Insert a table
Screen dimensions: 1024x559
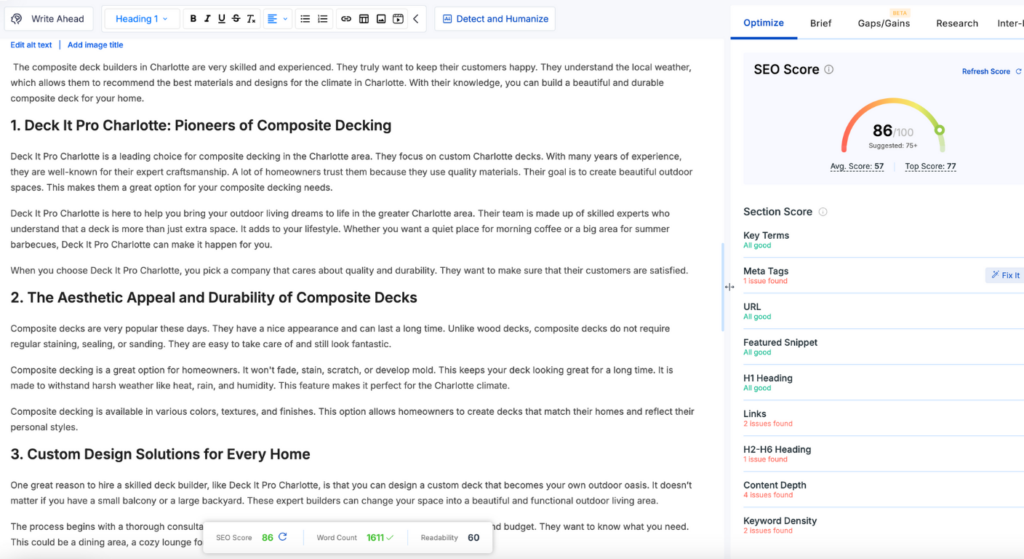(x=364, y=19)
